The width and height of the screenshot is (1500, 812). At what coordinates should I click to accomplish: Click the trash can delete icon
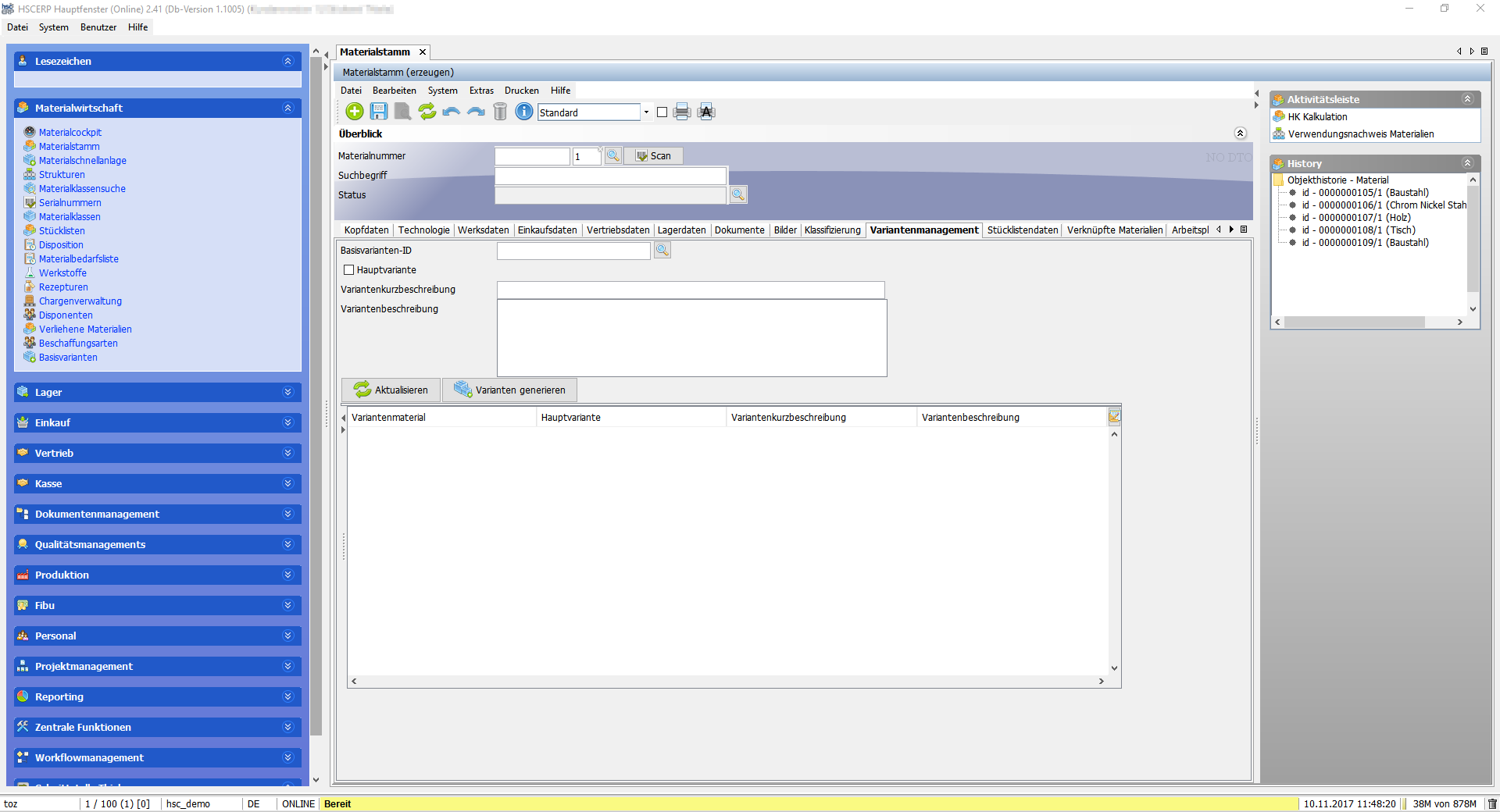click(500, 112)
